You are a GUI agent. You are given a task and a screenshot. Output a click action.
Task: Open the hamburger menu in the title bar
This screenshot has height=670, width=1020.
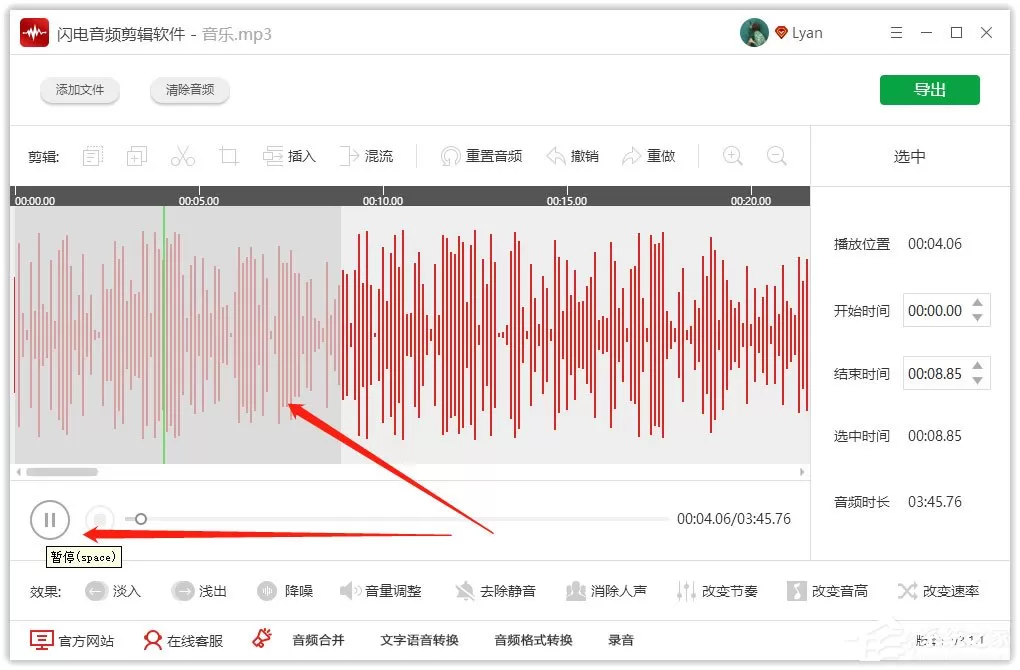(x=896, y=33)
